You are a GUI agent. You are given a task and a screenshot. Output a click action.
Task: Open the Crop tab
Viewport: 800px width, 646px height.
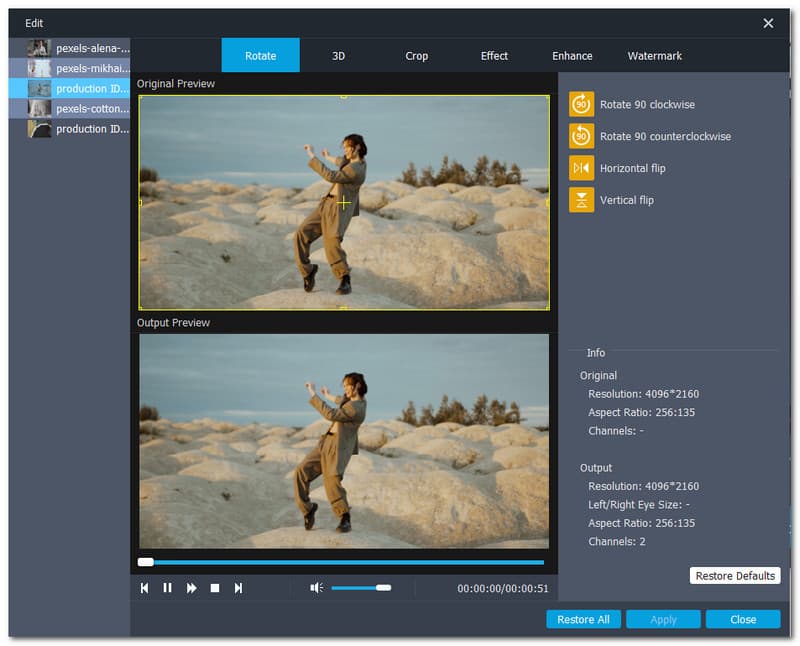click(416, 56)
